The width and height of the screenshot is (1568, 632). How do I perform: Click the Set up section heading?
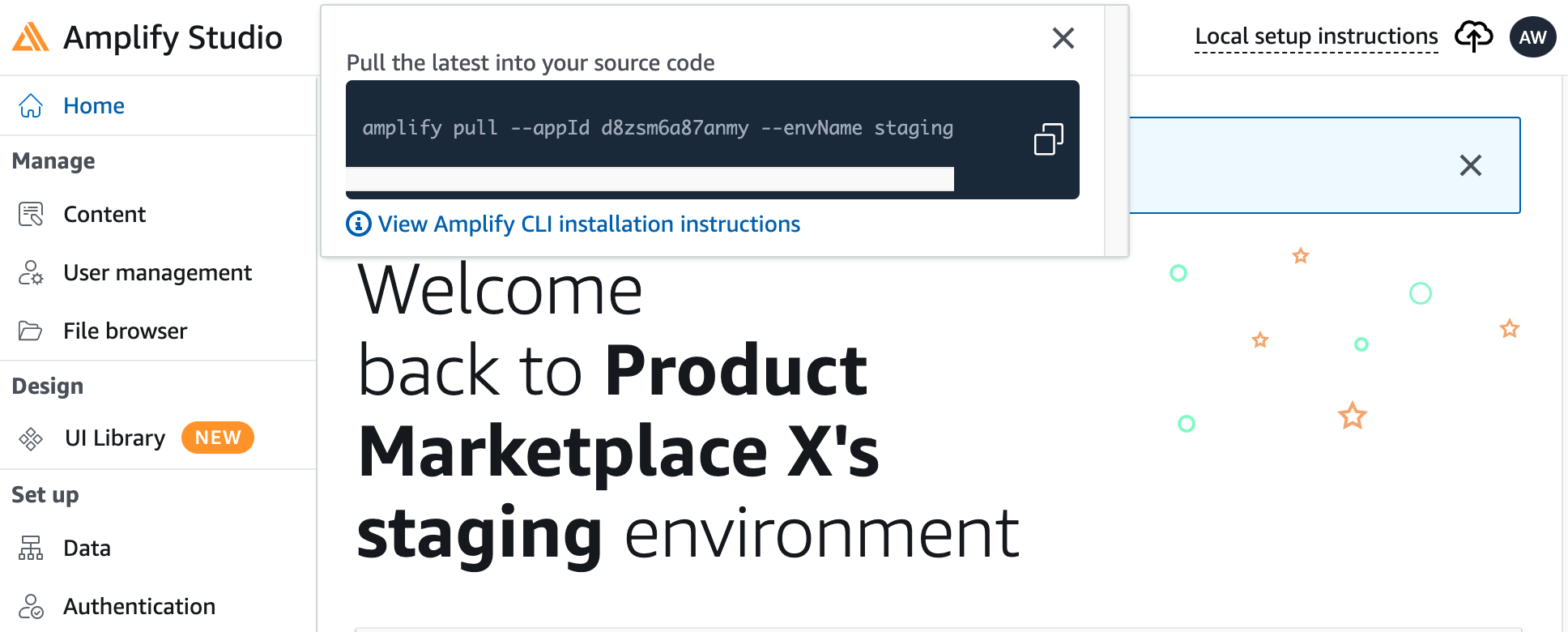click(45, 494)
